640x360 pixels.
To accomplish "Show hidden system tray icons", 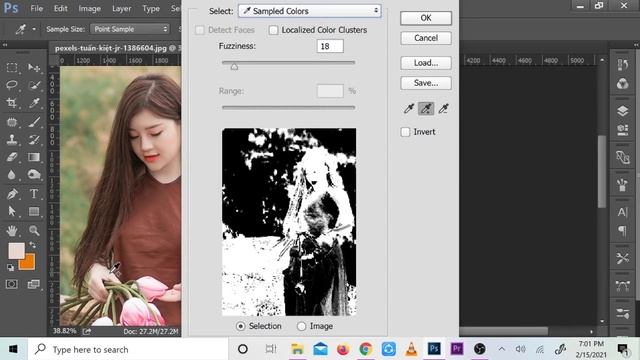I will tap(502, 349).
